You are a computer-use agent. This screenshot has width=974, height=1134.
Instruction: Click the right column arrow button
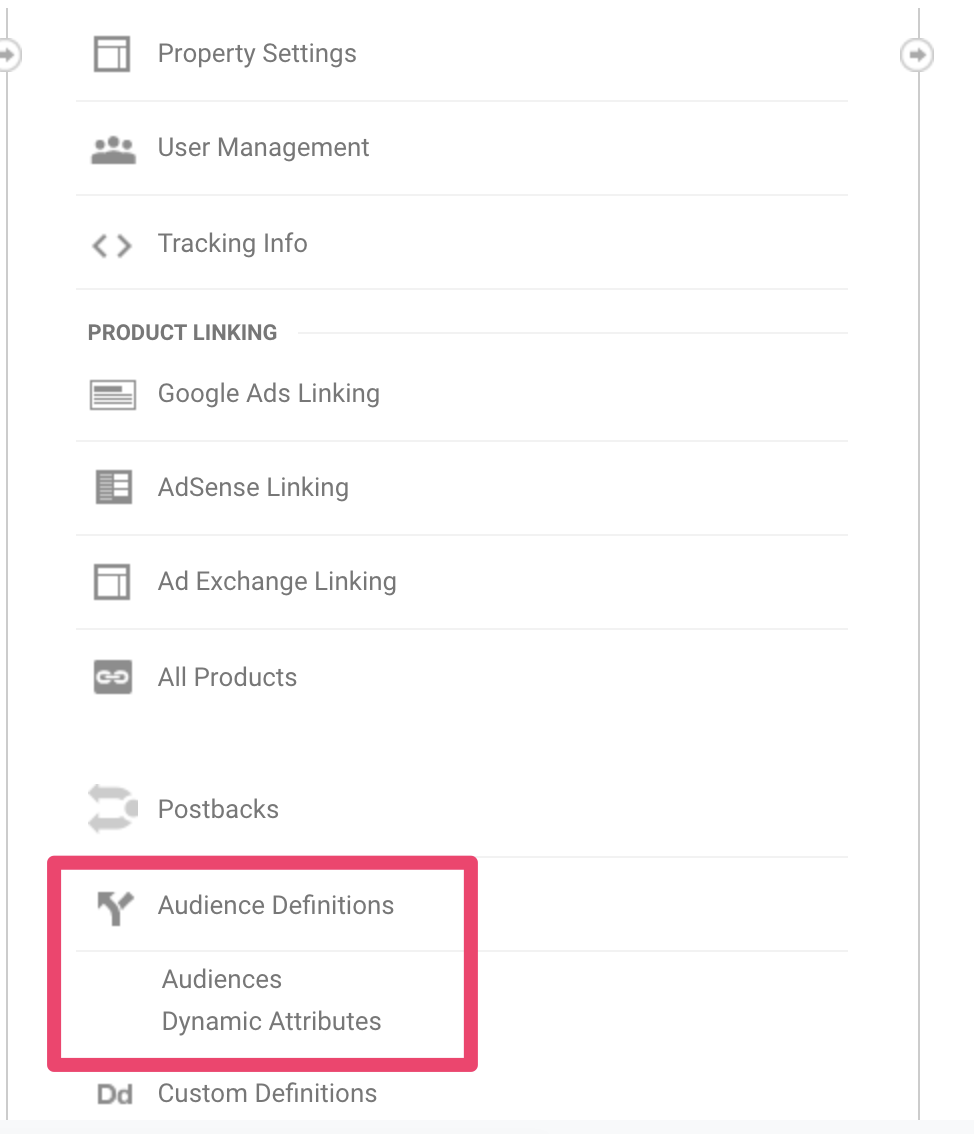click(916, 54)
